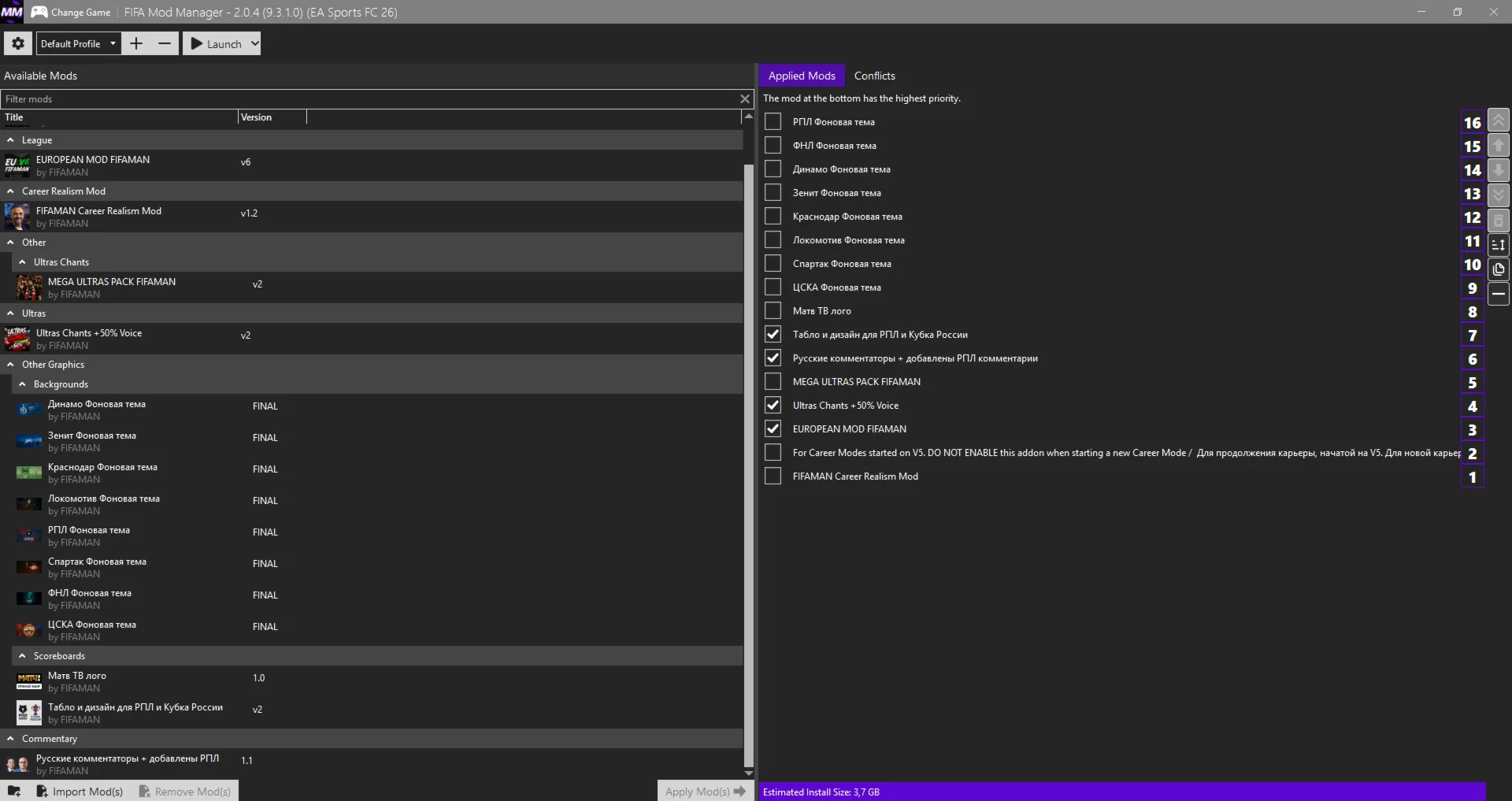Collapse the League category
The image size is (1512, 801).
(10, 139)
